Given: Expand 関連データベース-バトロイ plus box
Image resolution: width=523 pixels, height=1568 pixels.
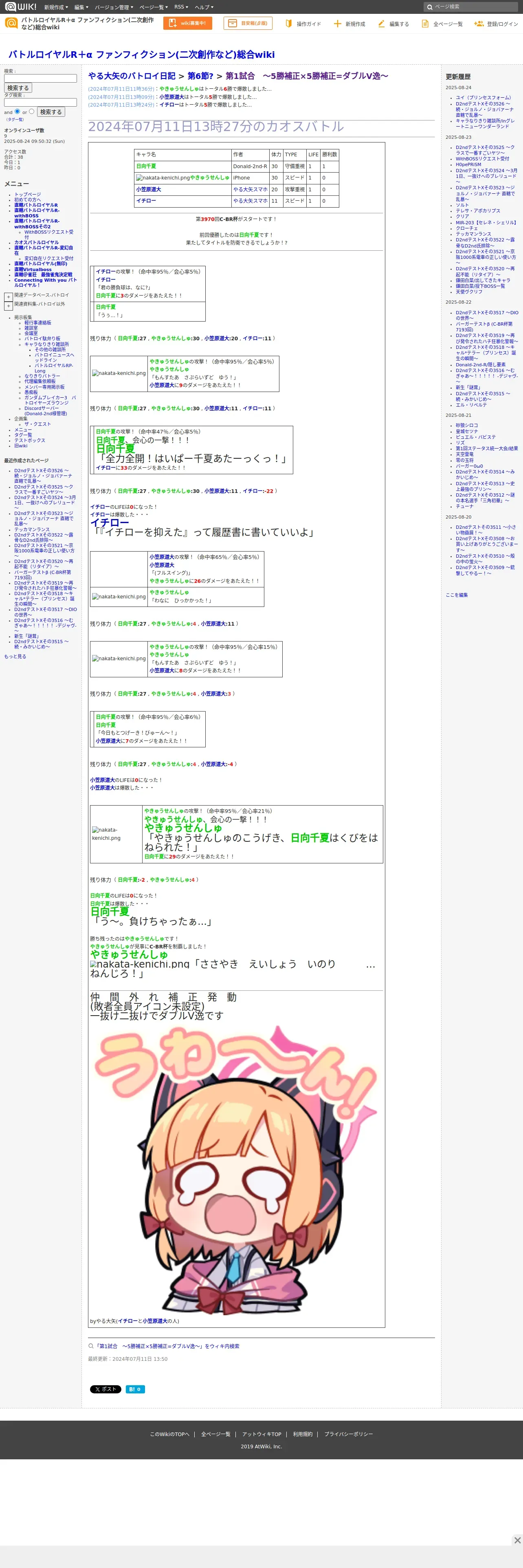Looking at the screenshot, I should click(9, 297).
